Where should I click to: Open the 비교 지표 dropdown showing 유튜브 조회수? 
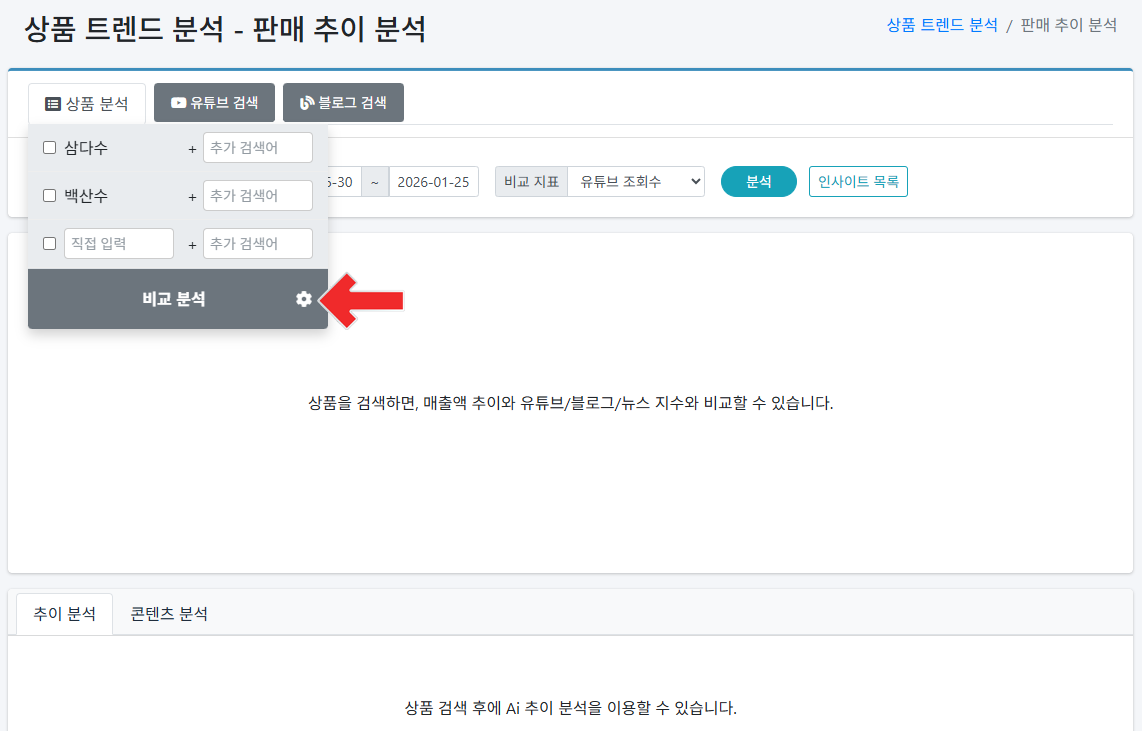pyautogui.click(x=636, y=181)
